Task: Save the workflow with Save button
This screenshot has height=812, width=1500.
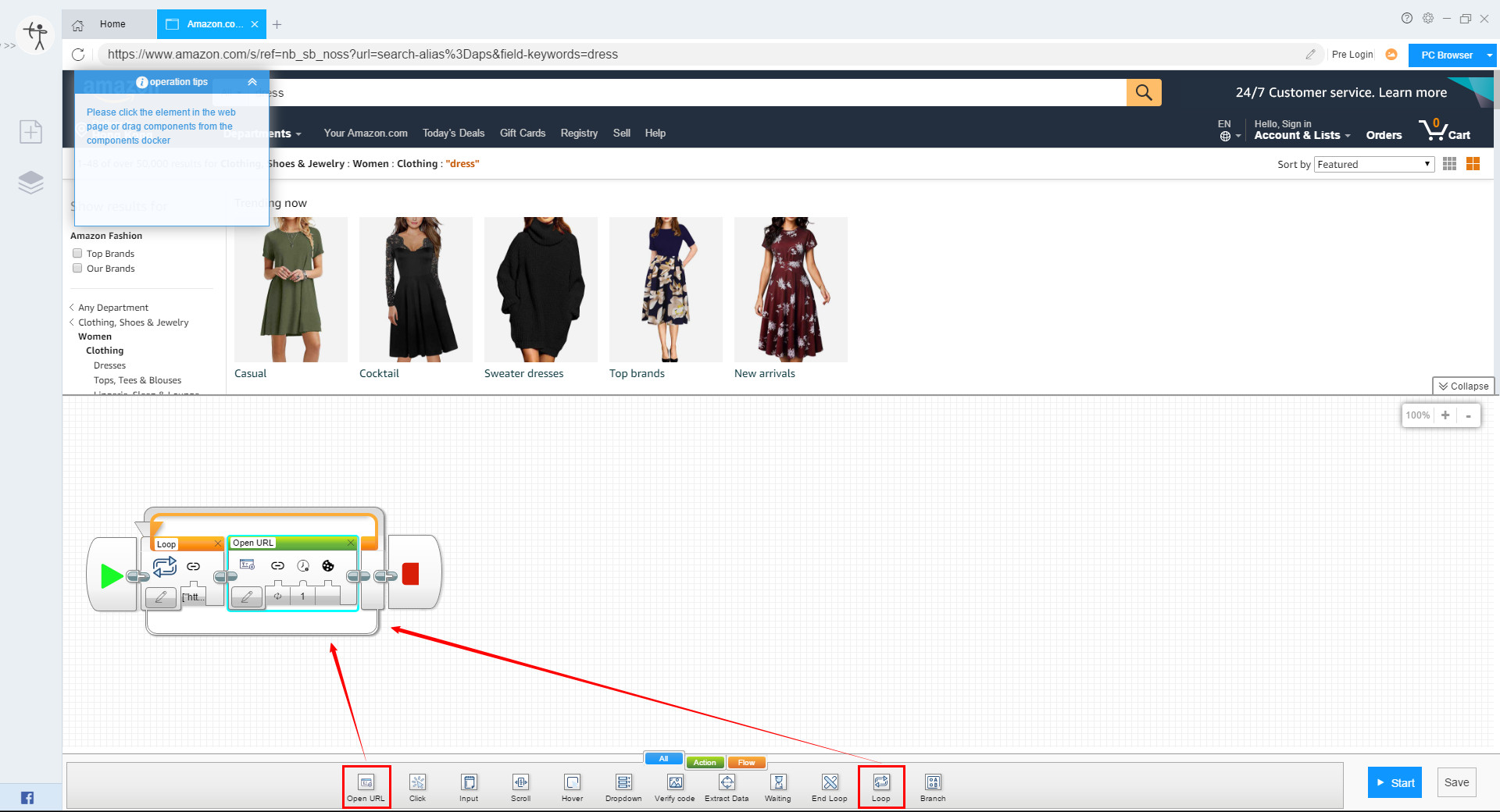Action: pos(1456,782)
